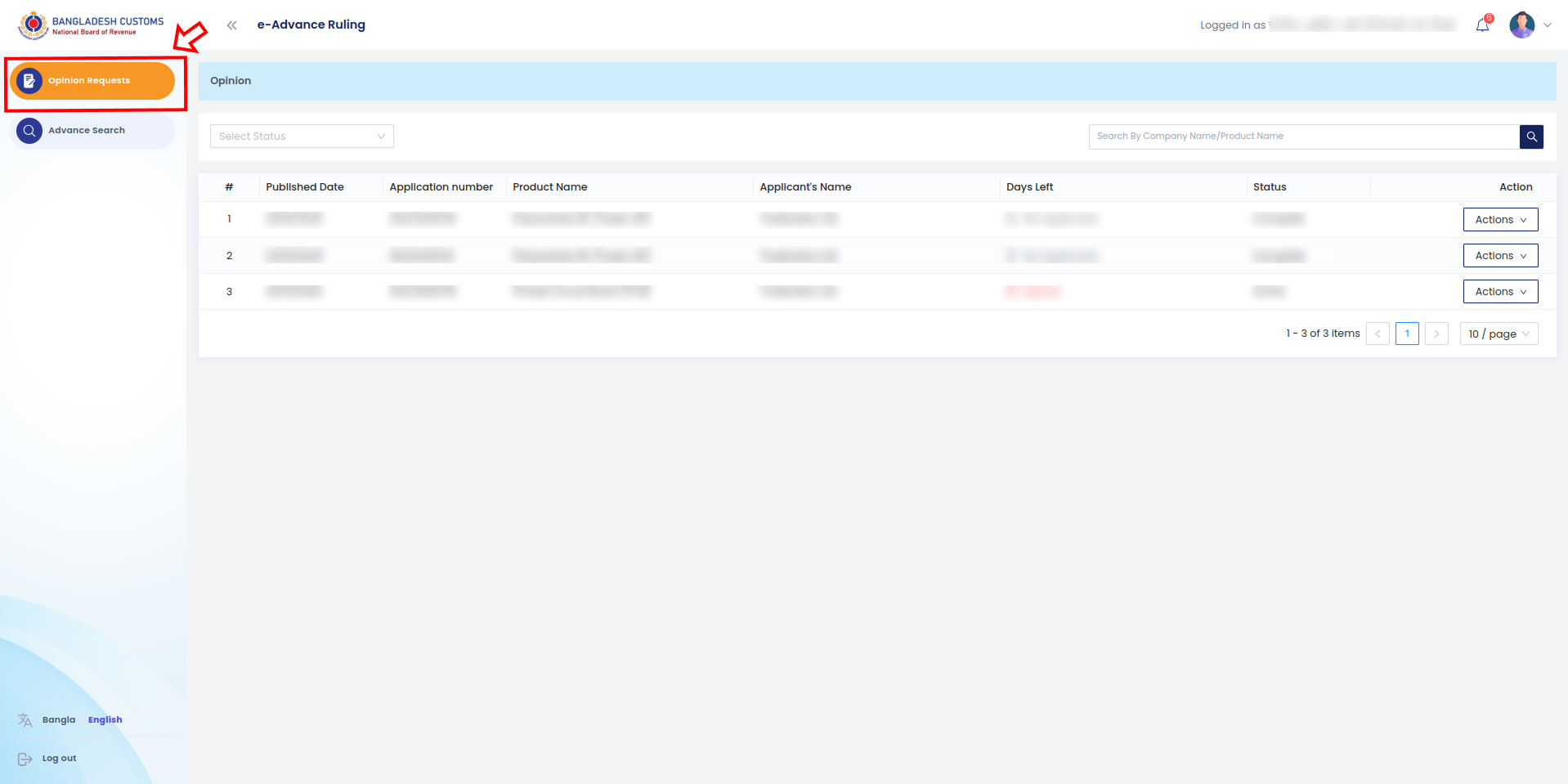Click the log out door icon

(x=25, y=759)
